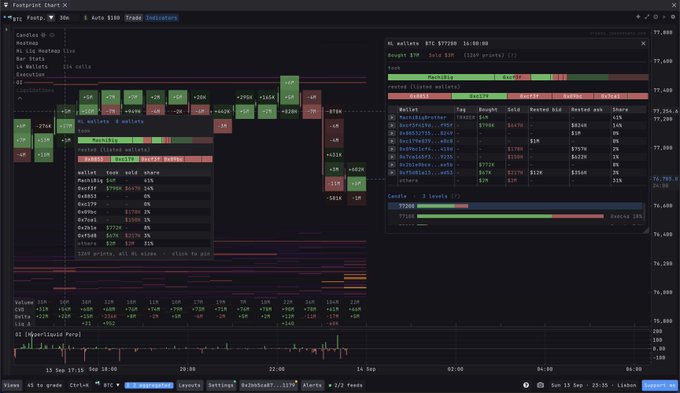The image size is (680, 393).
Task: Toggle the Bar Stats indicator
Action: 30,59
